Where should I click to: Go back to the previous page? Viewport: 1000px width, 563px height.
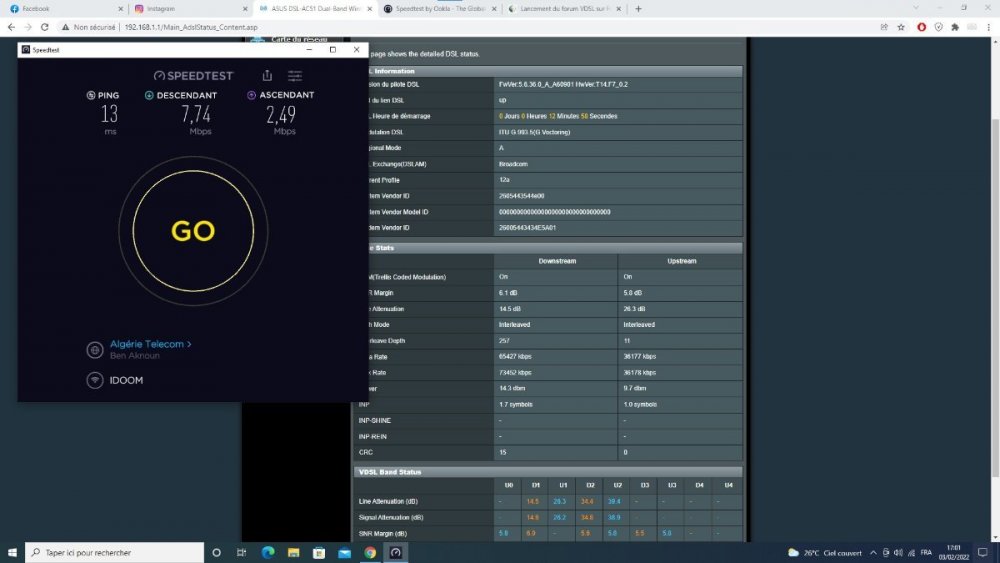[11, 27]
